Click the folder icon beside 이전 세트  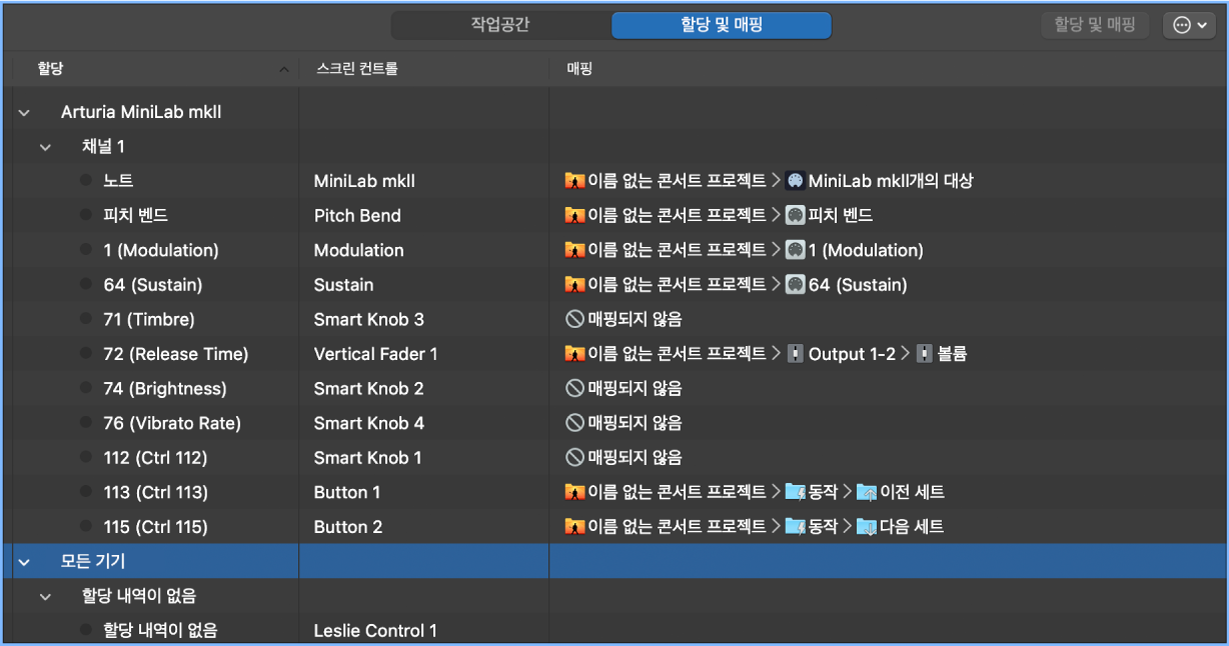[x=867, y=492]
